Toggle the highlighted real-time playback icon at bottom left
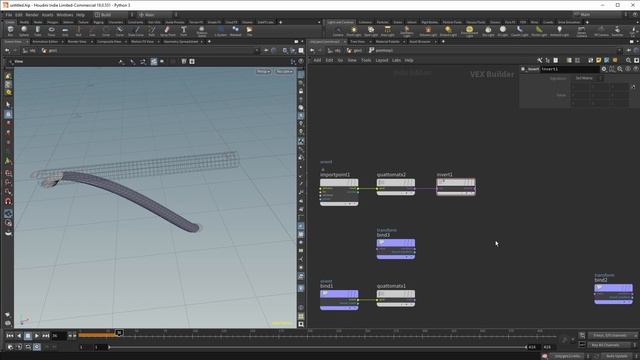Image resolution: width=640 pixels, height=360 pixels. click(x=37, y=347)
